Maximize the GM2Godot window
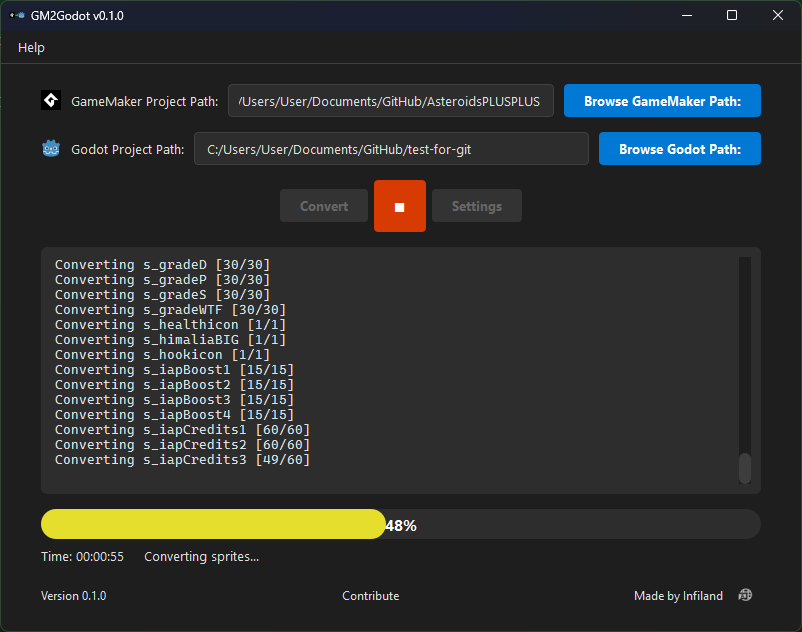The width and height of the screenshot is (802, 632). coord(732,15)
